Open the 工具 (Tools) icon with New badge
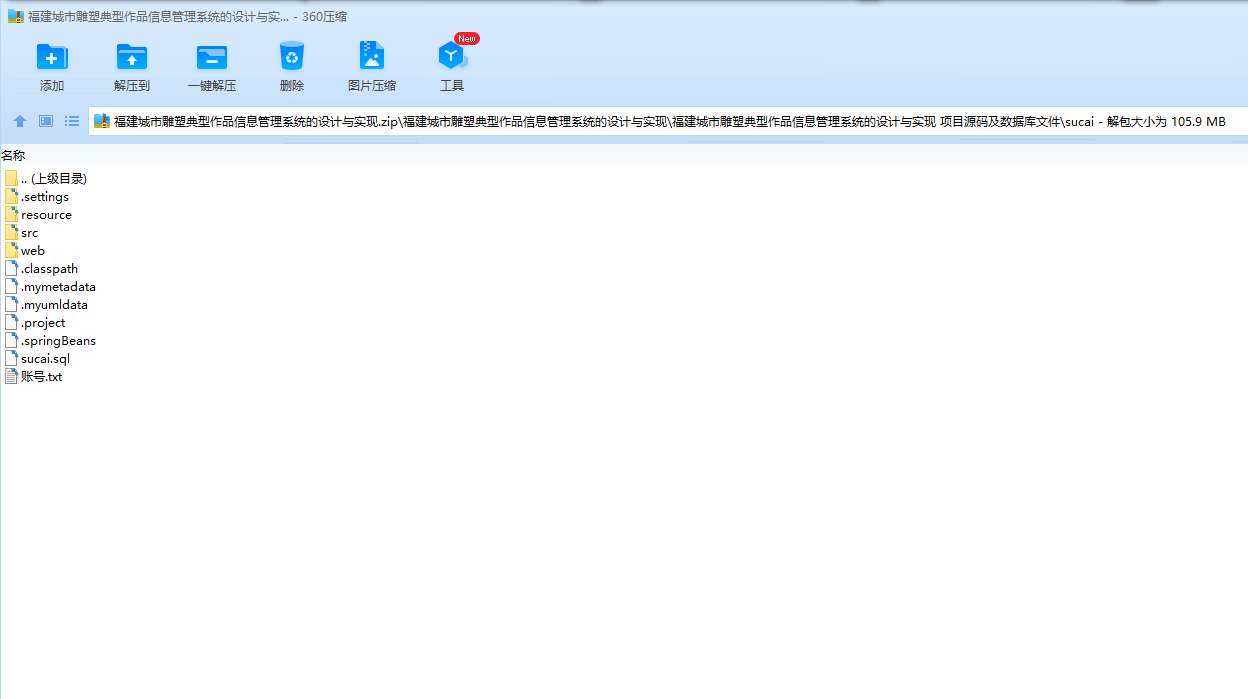This screenshot has height=699, width=1248. [x=452, y=56]
